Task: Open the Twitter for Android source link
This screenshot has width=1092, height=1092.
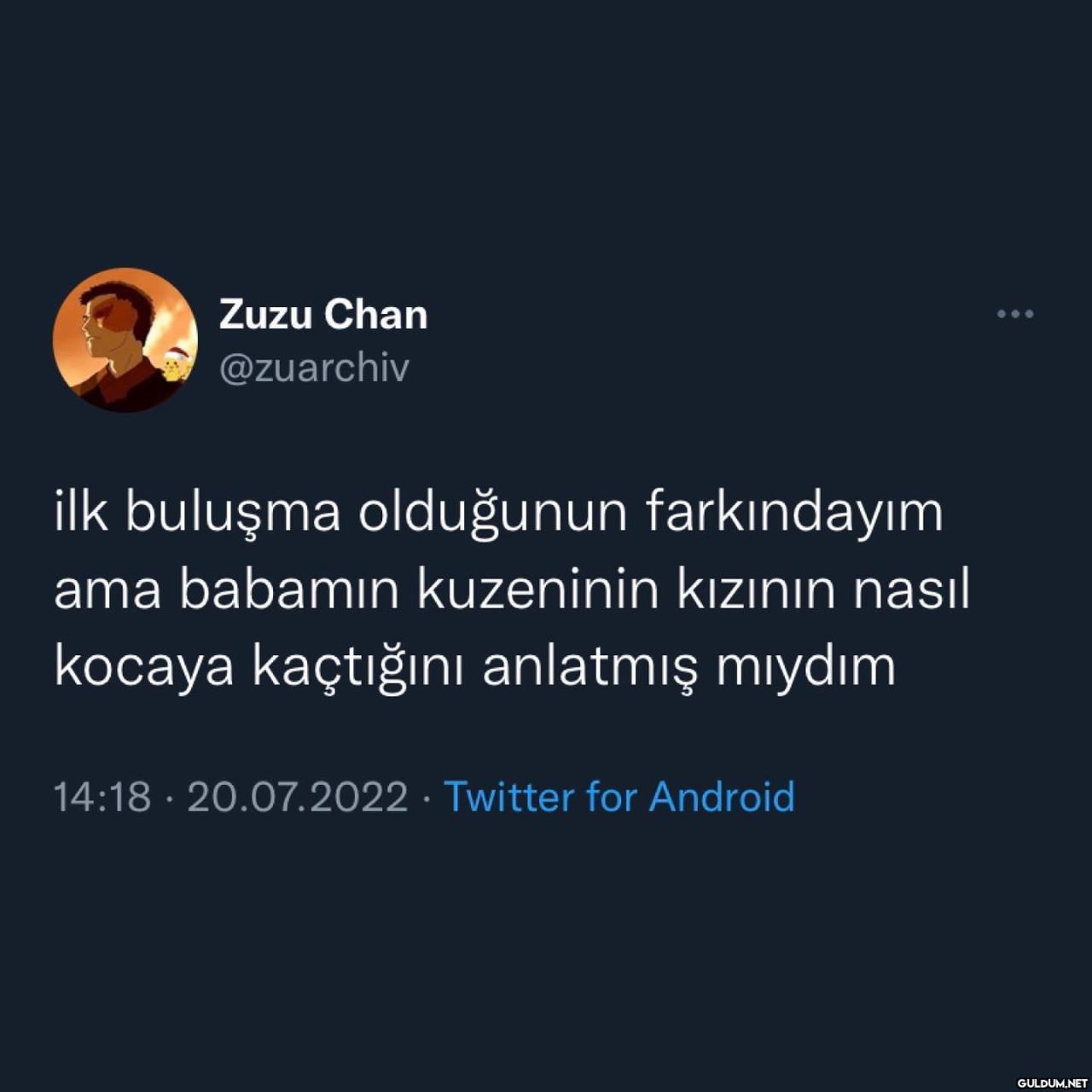Action: pos(619,797)
